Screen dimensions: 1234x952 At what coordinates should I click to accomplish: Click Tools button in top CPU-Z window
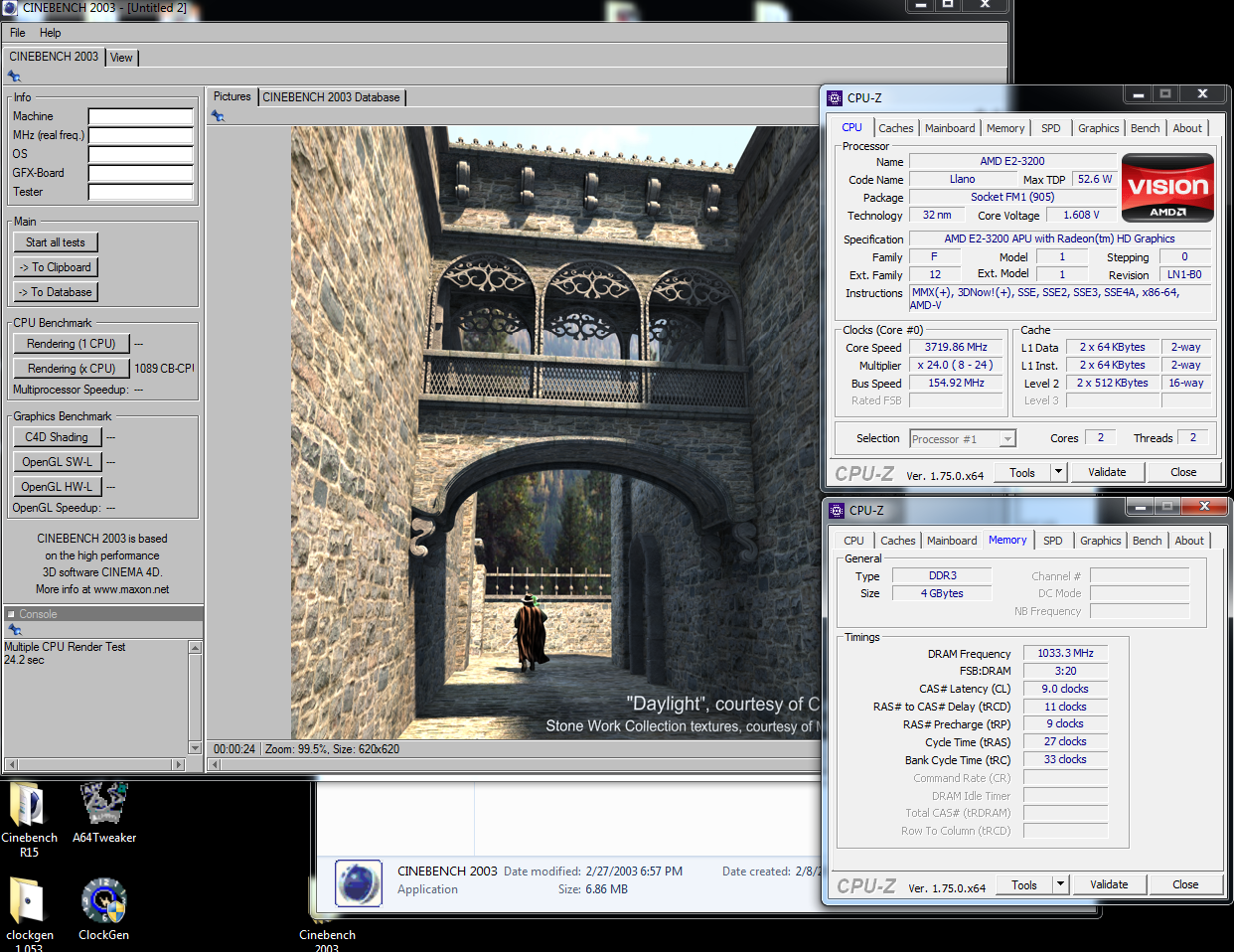tap(1022, 473)
